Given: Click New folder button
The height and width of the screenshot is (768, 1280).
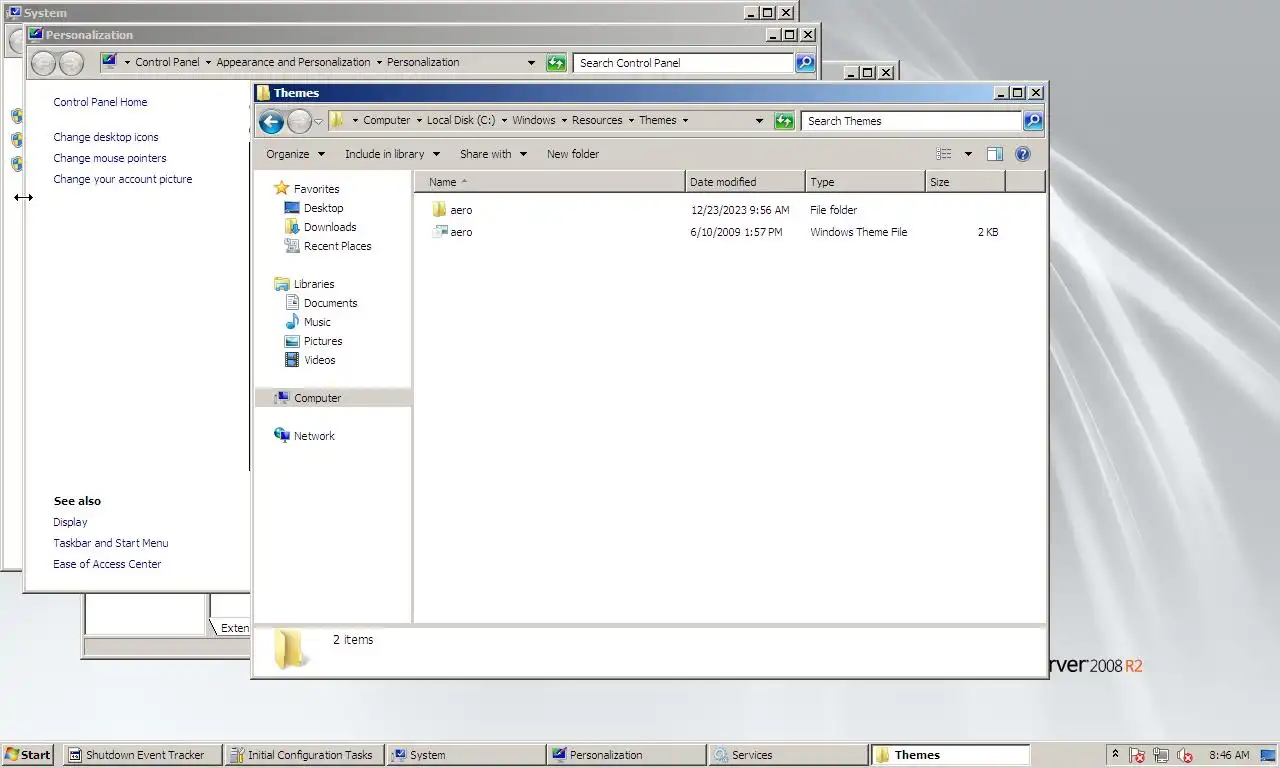Looking at the screenshot, I should click(x=573, y=154).
